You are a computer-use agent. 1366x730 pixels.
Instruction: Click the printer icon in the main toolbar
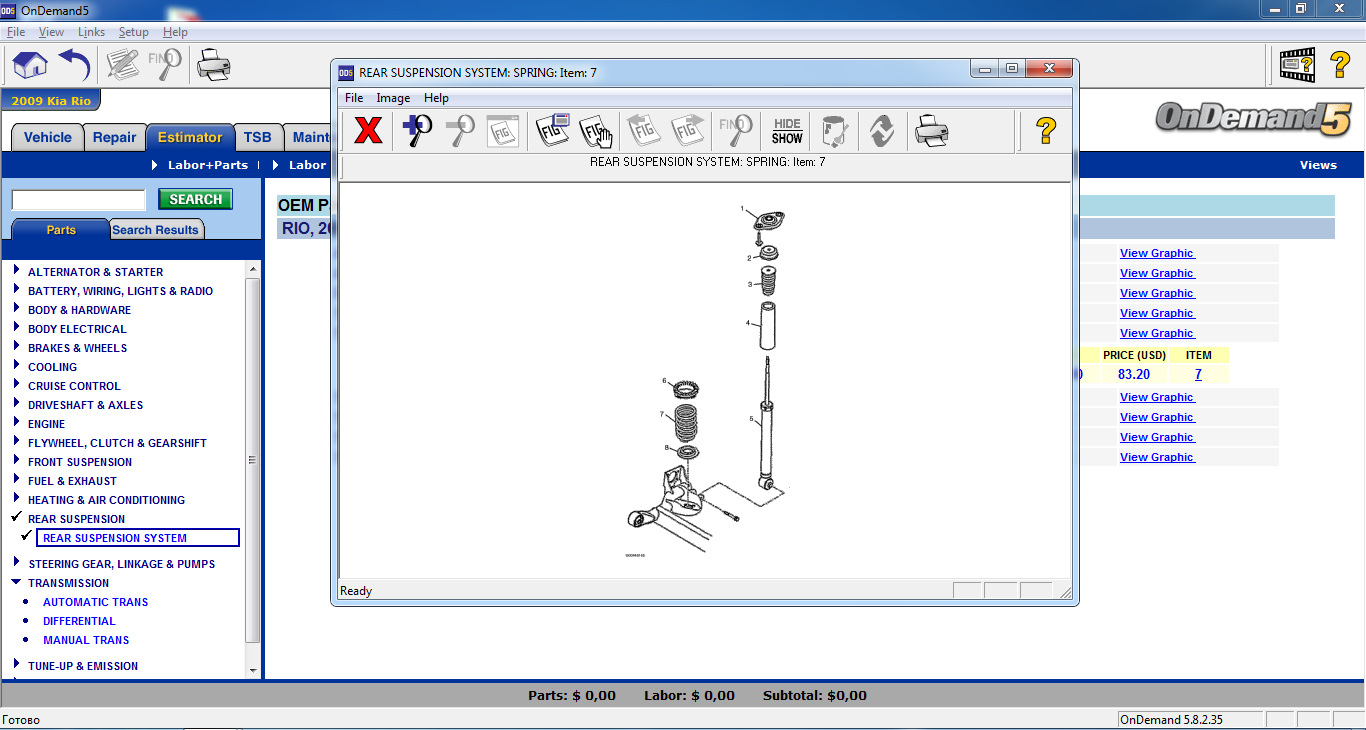pos(214,65)
